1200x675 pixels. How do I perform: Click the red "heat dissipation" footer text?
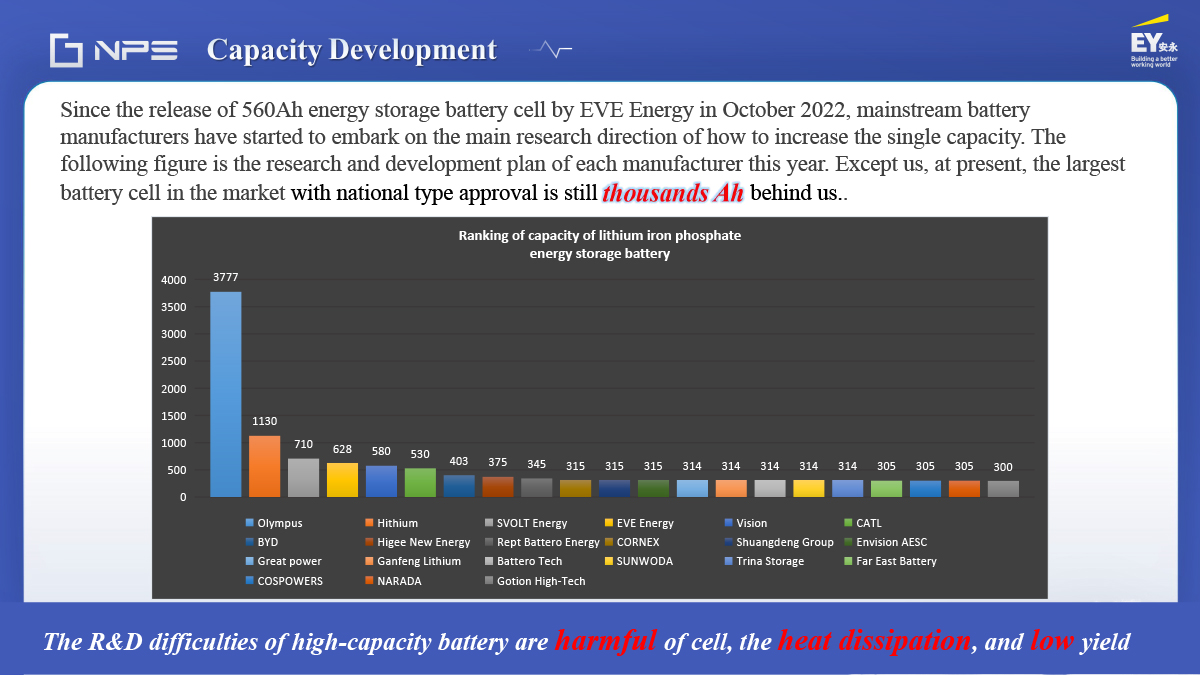coord(875,641)
